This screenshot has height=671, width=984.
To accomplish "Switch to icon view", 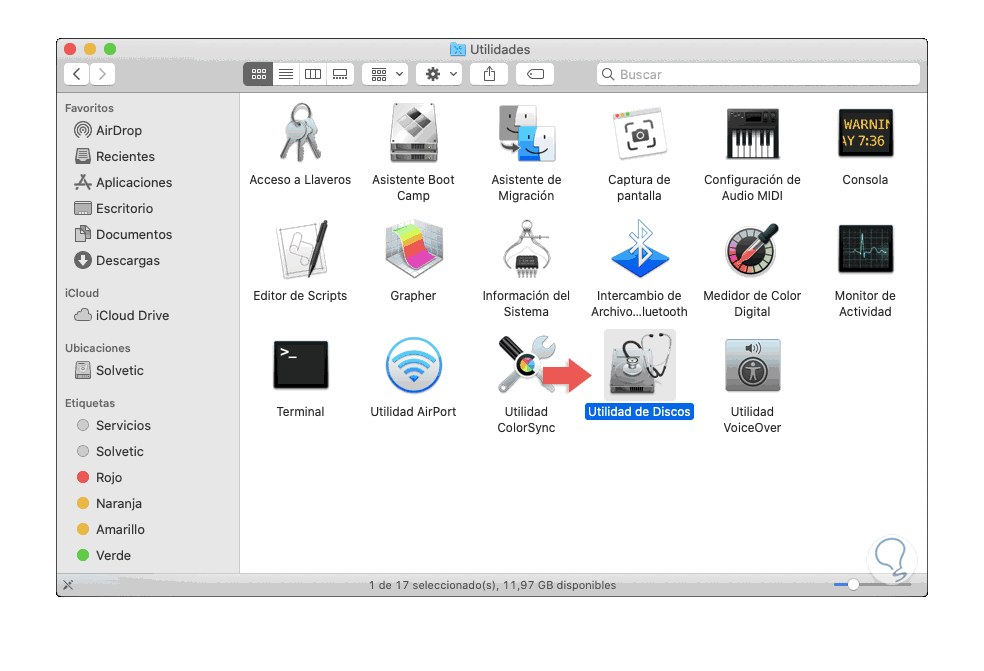I will pyautogui.click(x=258, y=74).
